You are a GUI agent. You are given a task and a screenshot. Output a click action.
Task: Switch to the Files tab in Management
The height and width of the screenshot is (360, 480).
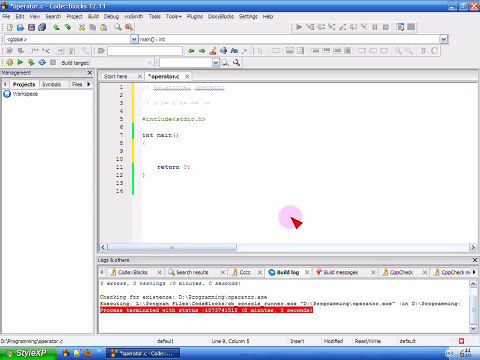click(77, 84)
